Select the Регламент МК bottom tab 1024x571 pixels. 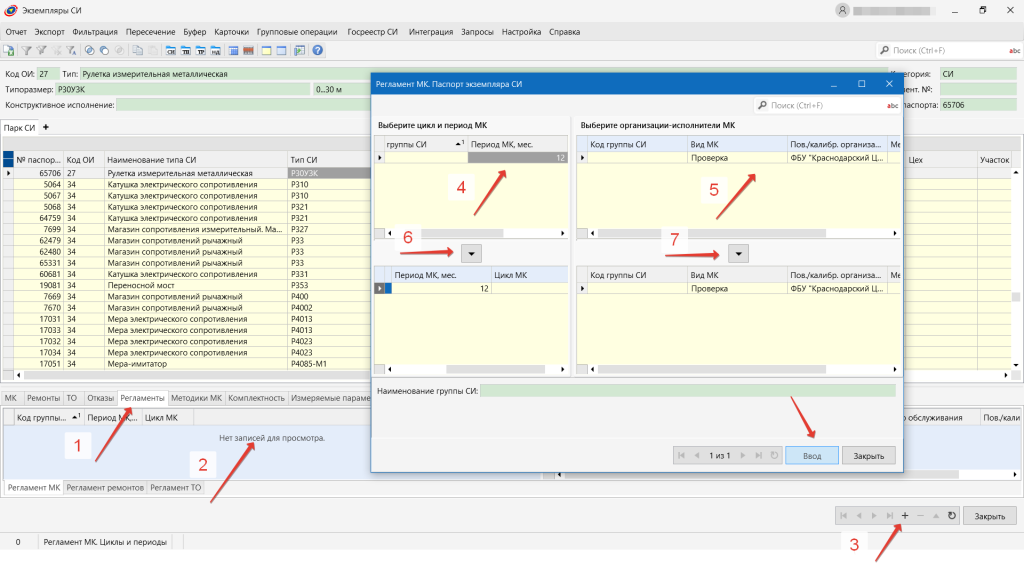coord(34,487)
